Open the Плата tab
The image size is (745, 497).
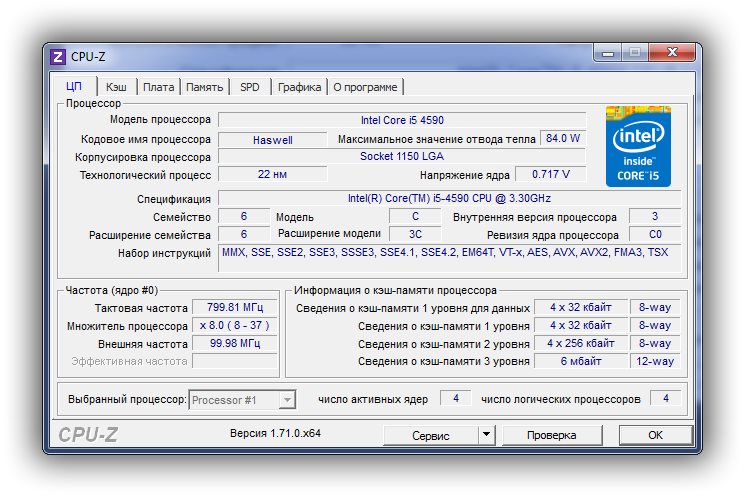159,87
